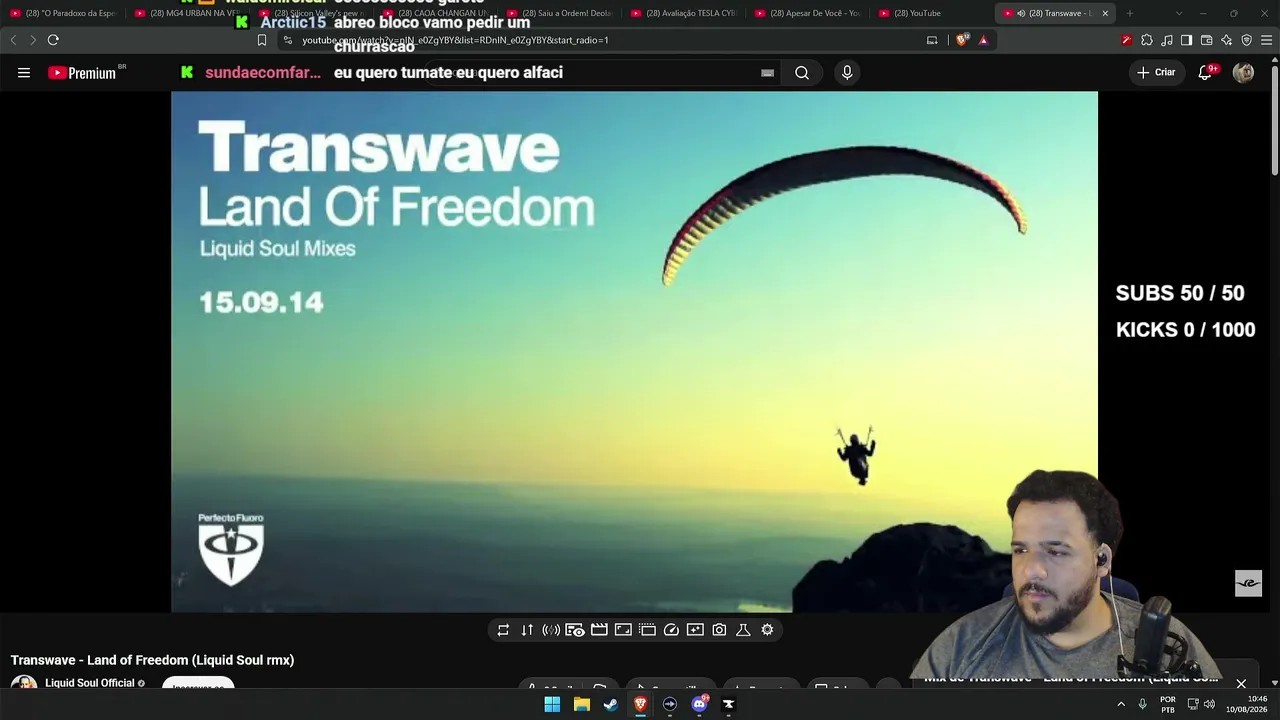Click the video player thumbnail area

pos(634,351)
